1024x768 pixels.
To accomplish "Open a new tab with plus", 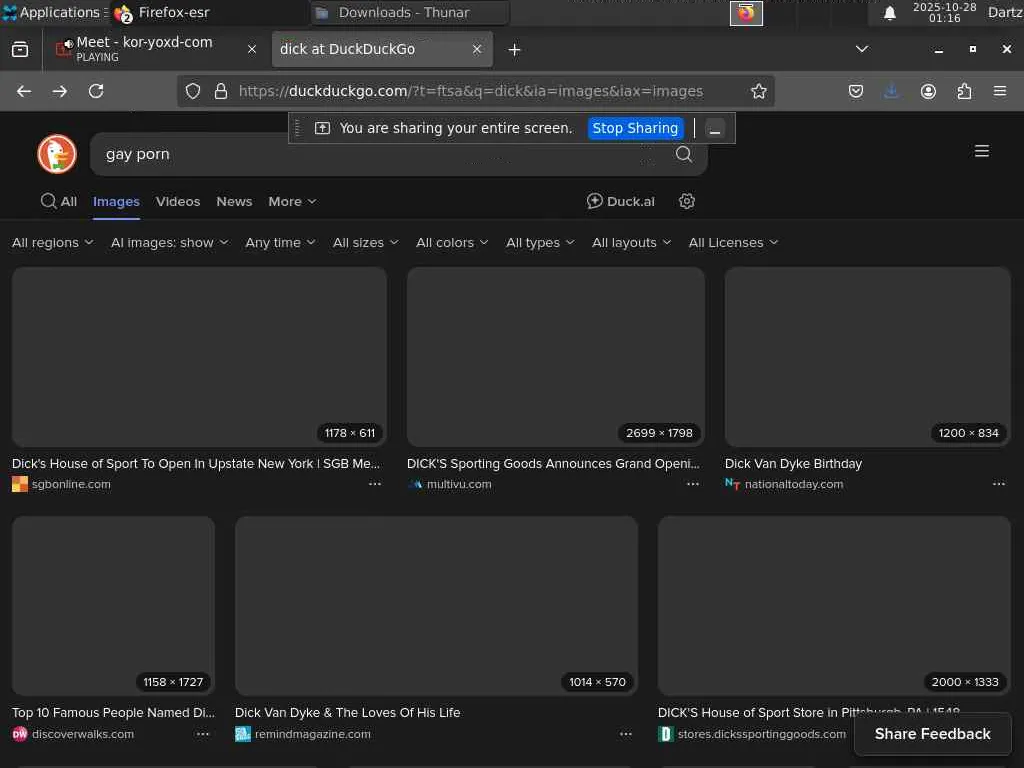I will coord(514,50).
